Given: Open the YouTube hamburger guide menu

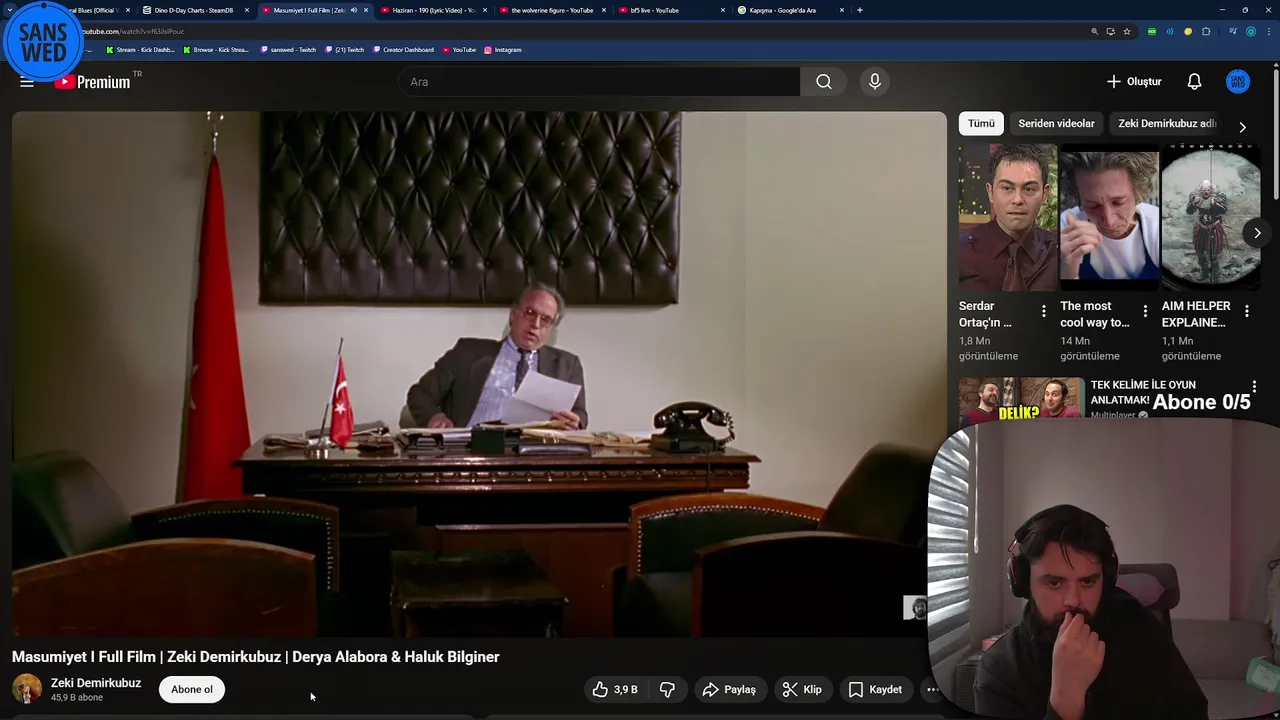Looking at the screenshot, I should [x=27, y=82].
